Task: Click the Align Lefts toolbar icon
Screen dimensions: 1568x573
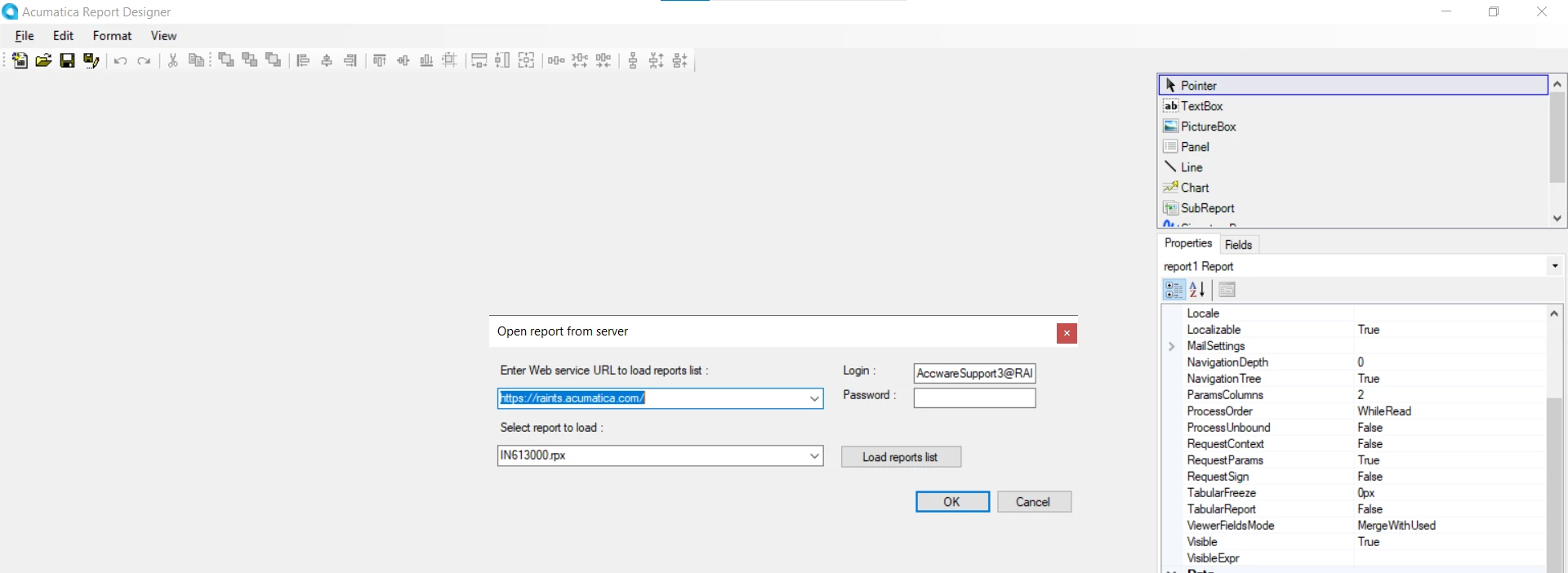Action: pyautogui.click(x=303, y=60)
